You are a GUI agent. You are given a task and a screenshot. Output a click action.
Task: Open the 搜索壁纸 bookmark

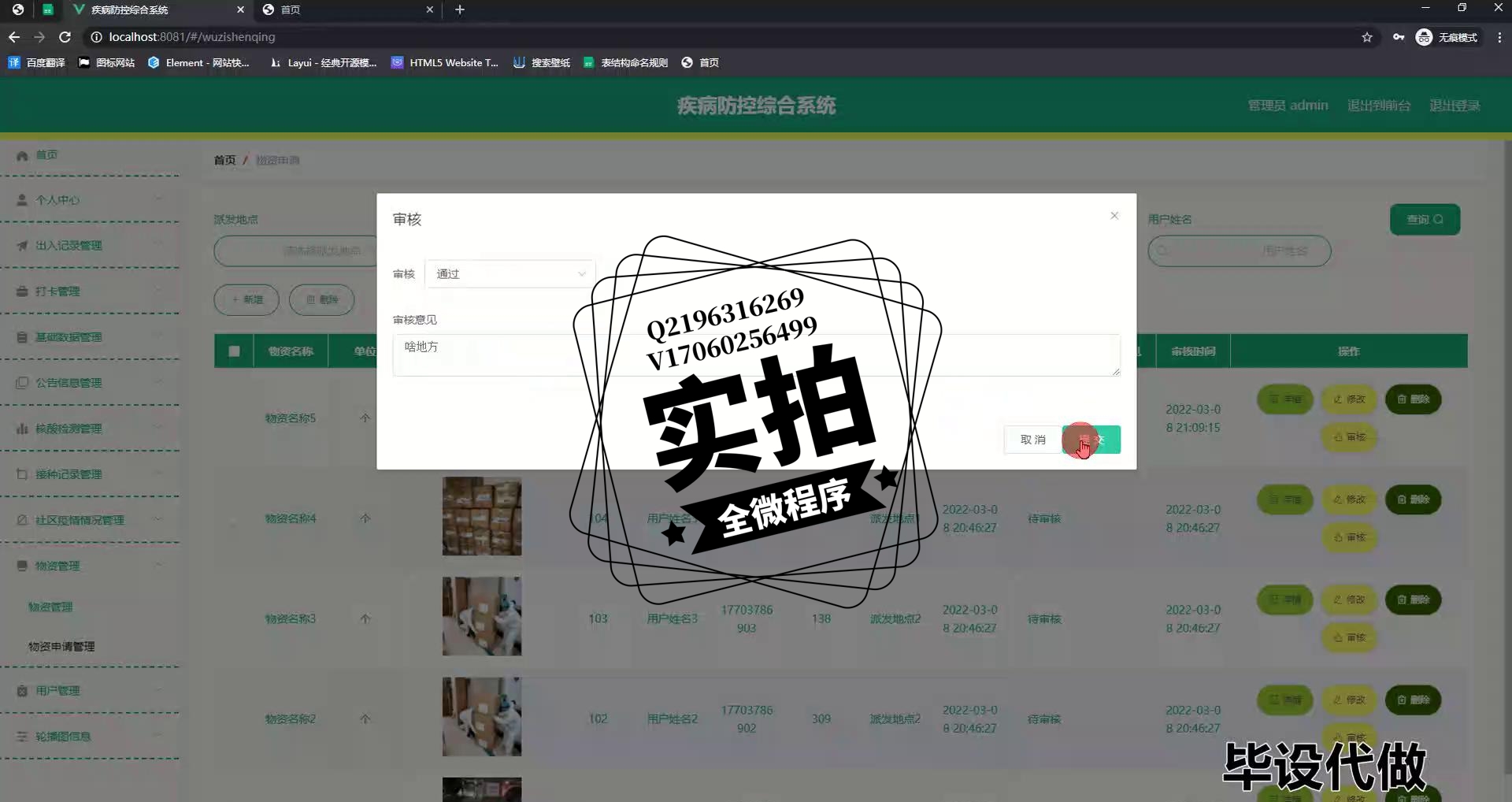point(542,62)
